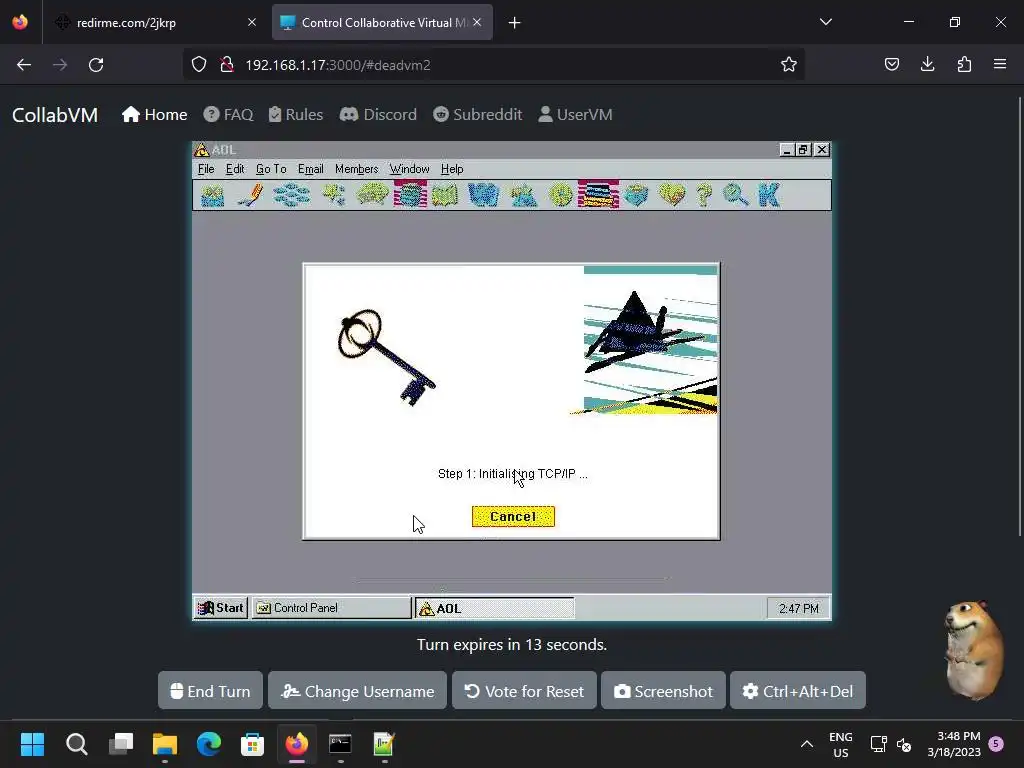Click the green map-like toolbar icon
1024x768 pixels.
445,195
